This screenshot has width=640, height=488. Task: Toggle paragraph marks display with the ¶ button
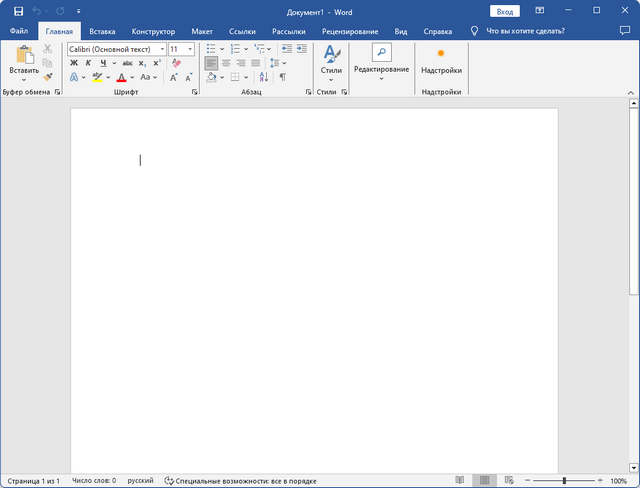point(282,77)
